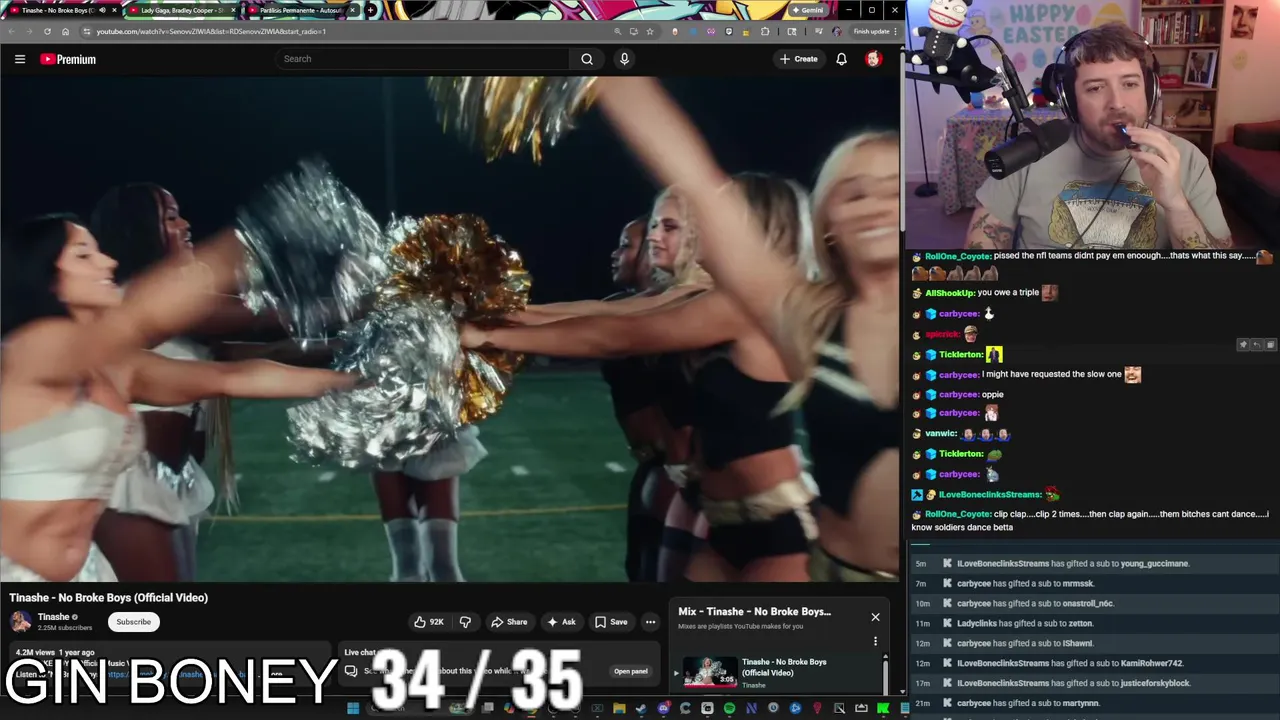Open the YouTube hamburger guide menu

click(x=19, y=59)
